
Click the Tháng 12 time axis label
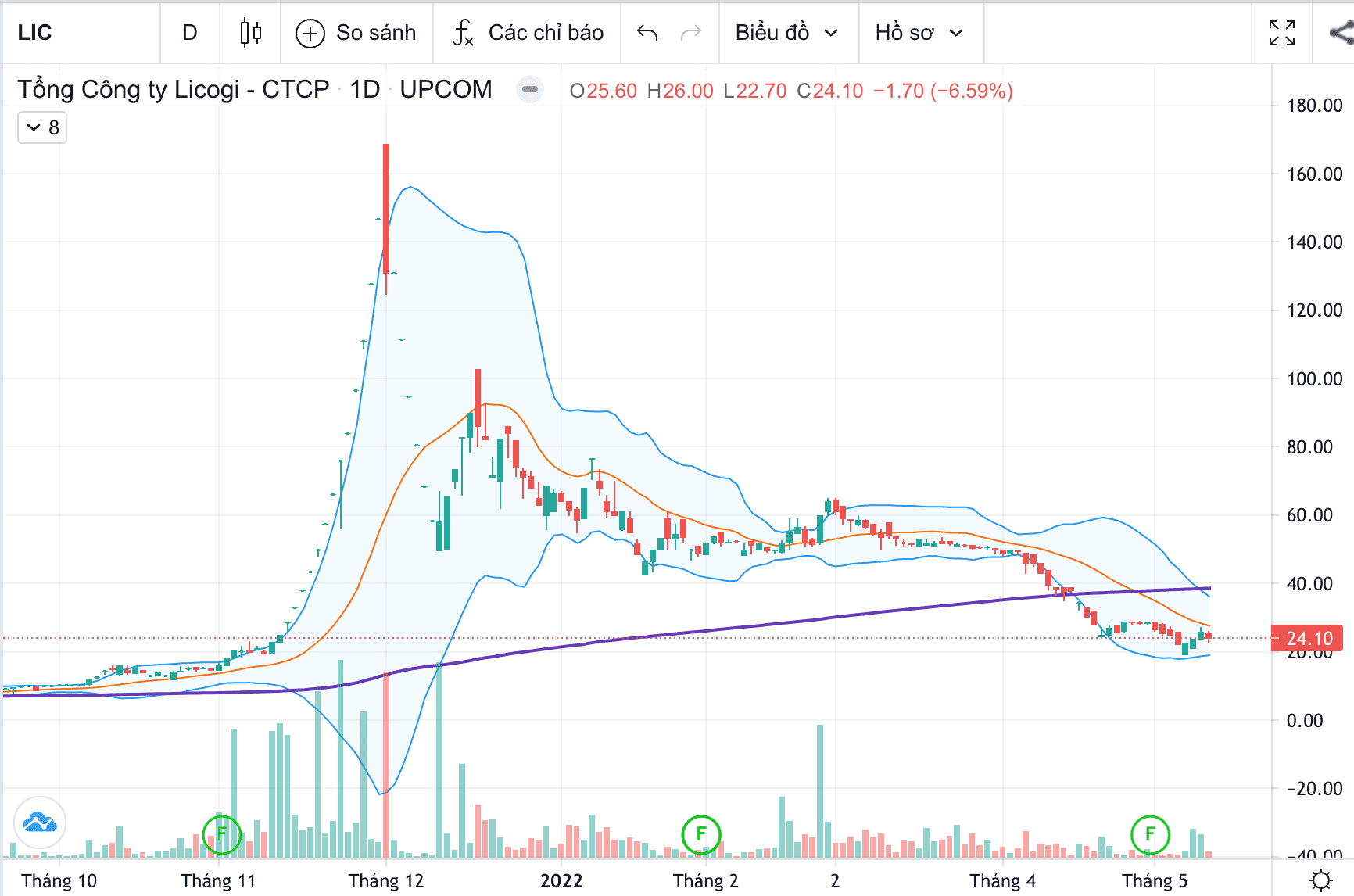386,881
